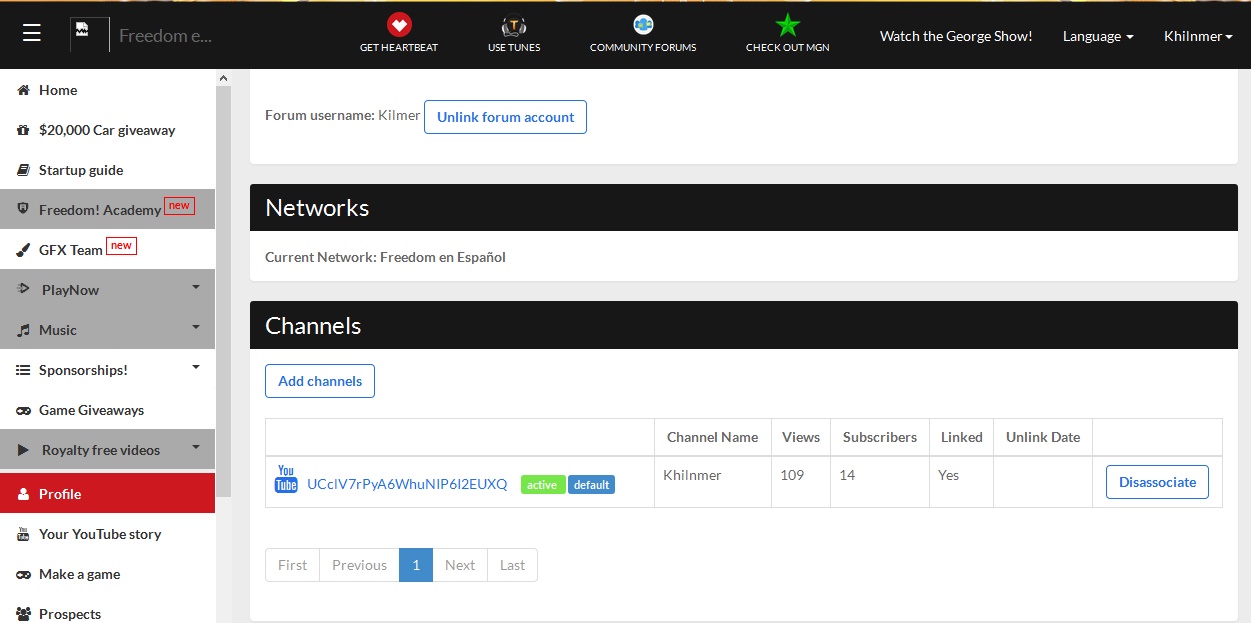Image resolution: width=1251 pixels, height=623 pixels.
Task: Click the Freedom logo in header
Action: pyautogui.click(x=89, y=35)
